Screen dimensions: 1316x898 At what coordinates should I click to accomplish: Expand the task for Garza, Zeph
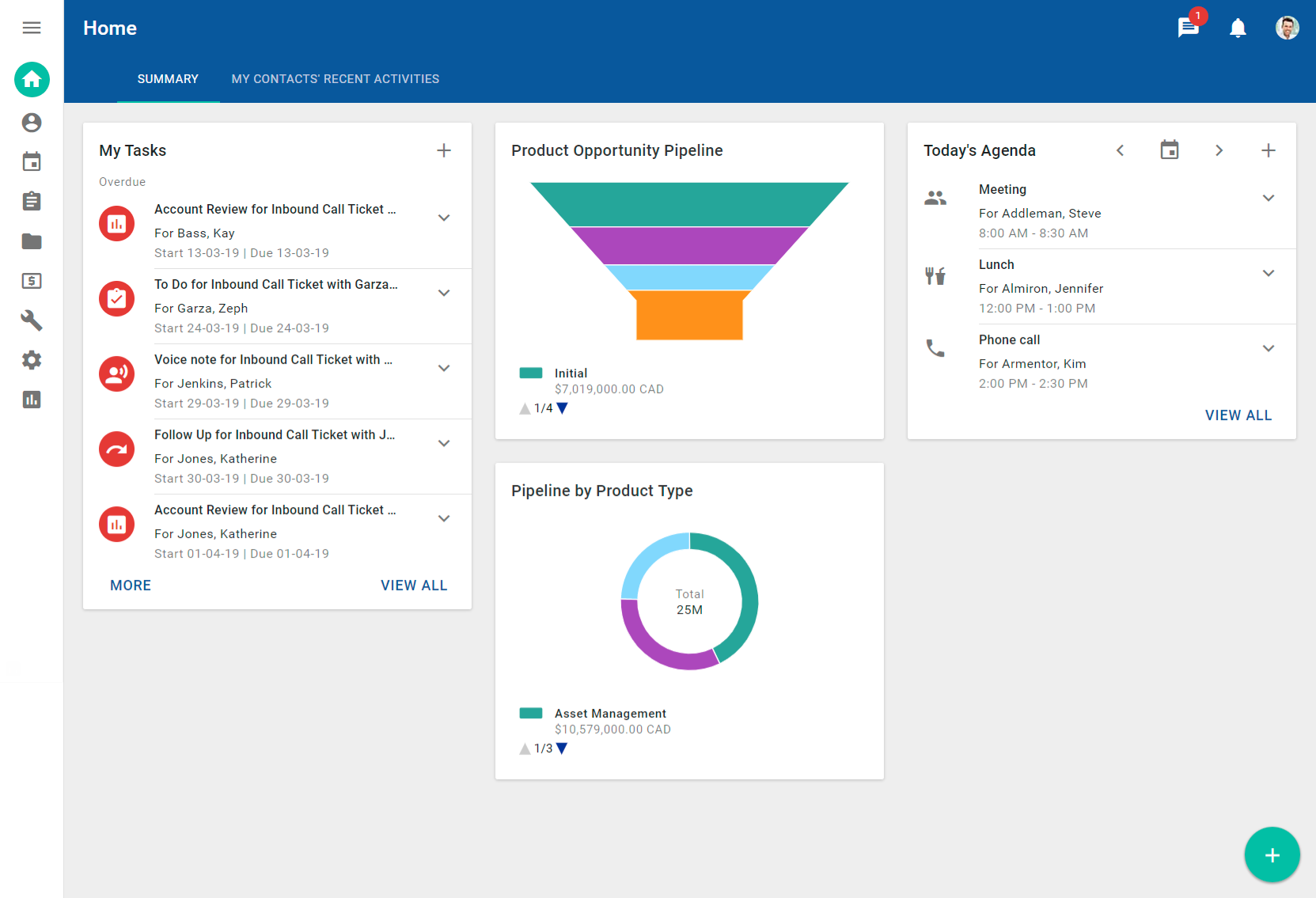click(444, 293)
